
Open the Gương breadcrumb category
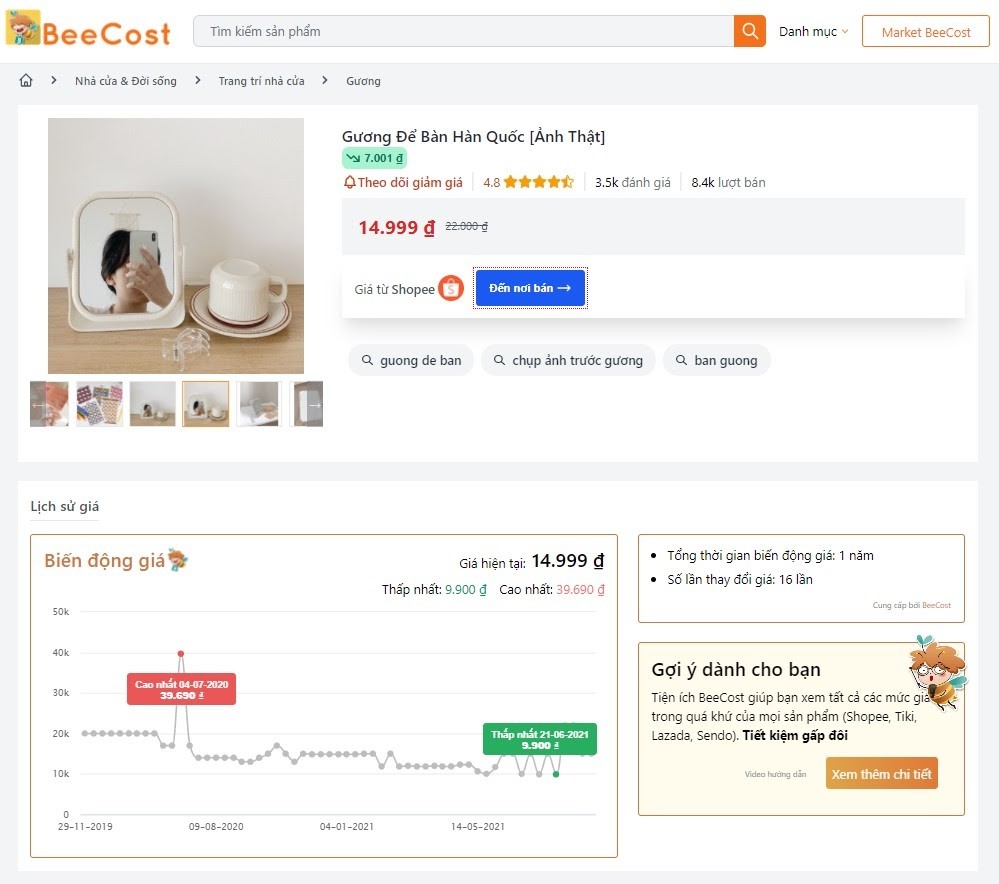pyautogui.click(x=363, y=81)
